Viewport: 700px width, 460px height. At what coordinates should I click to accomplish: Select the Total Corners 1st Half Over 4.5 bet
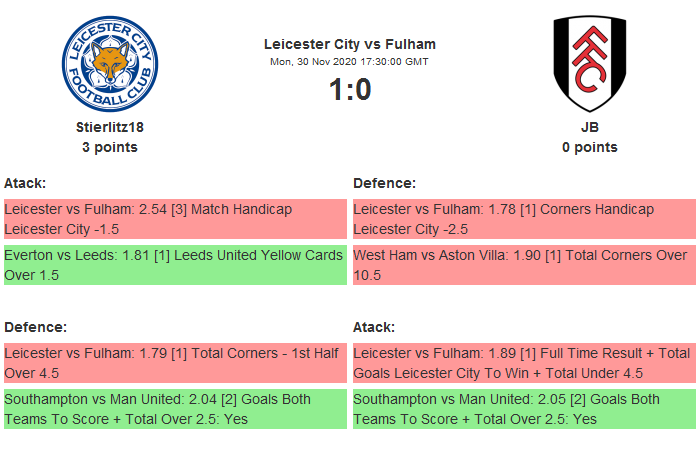(175, 363)
